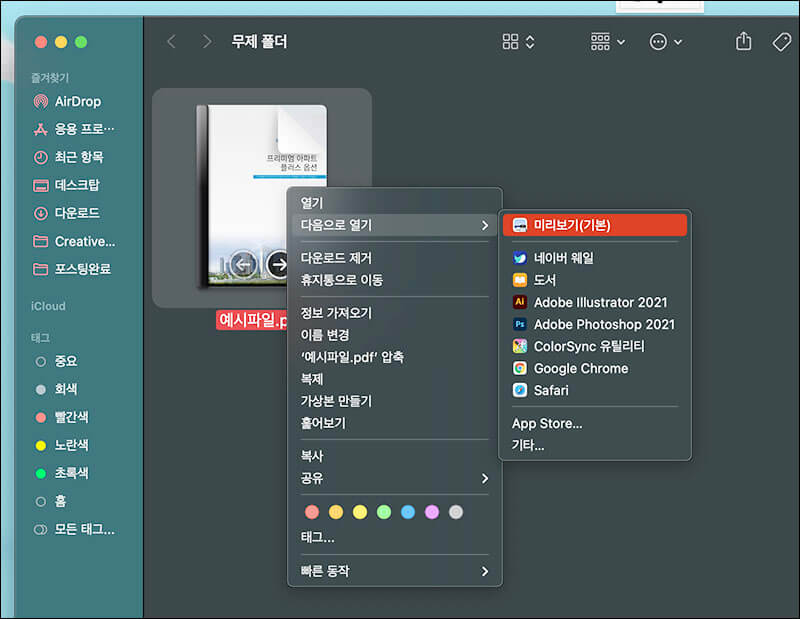Pick the red tag color swatch
800x619 pixels.
click(312, 511)
